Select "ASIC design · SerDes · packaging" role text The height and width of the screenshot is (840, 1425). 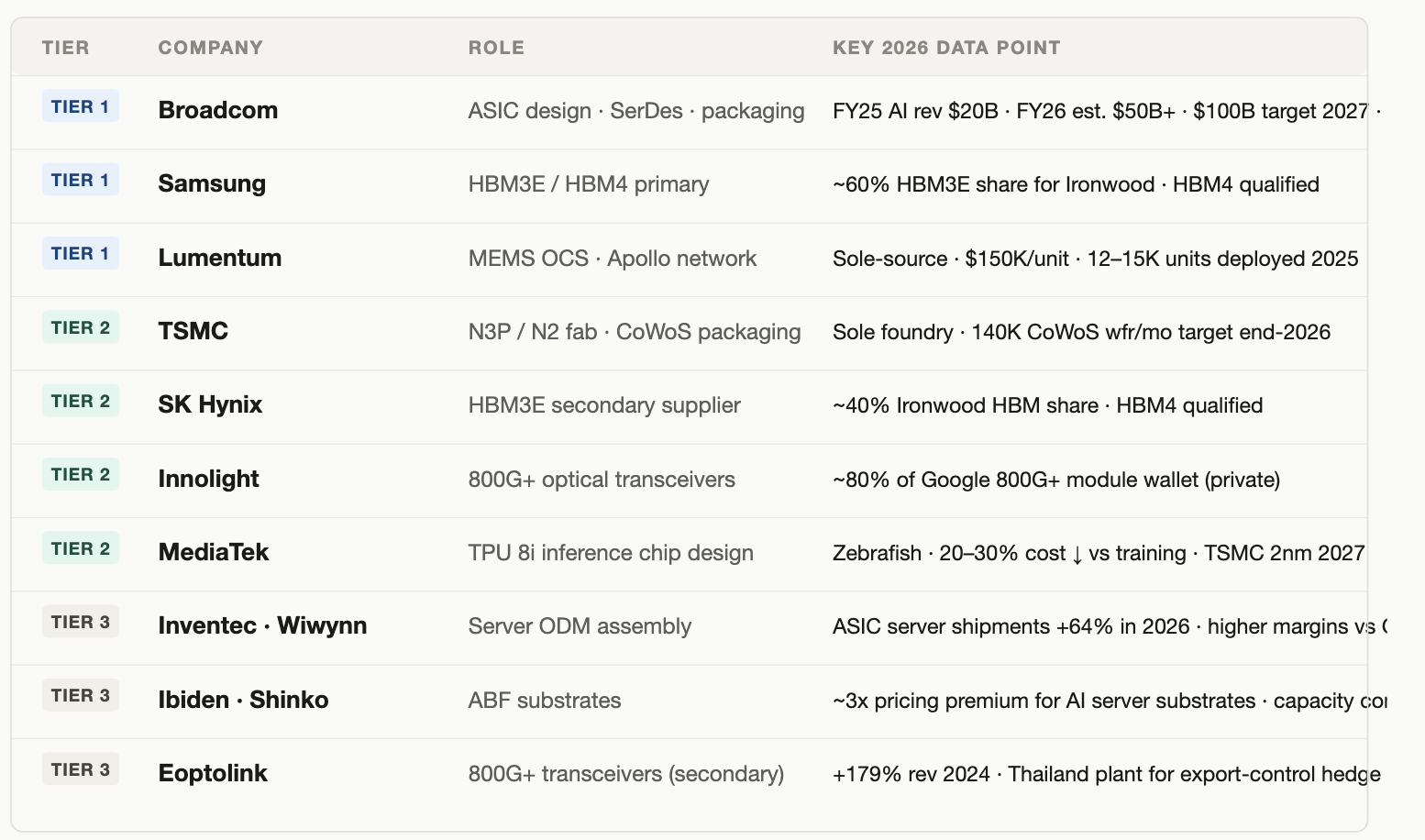636,111
